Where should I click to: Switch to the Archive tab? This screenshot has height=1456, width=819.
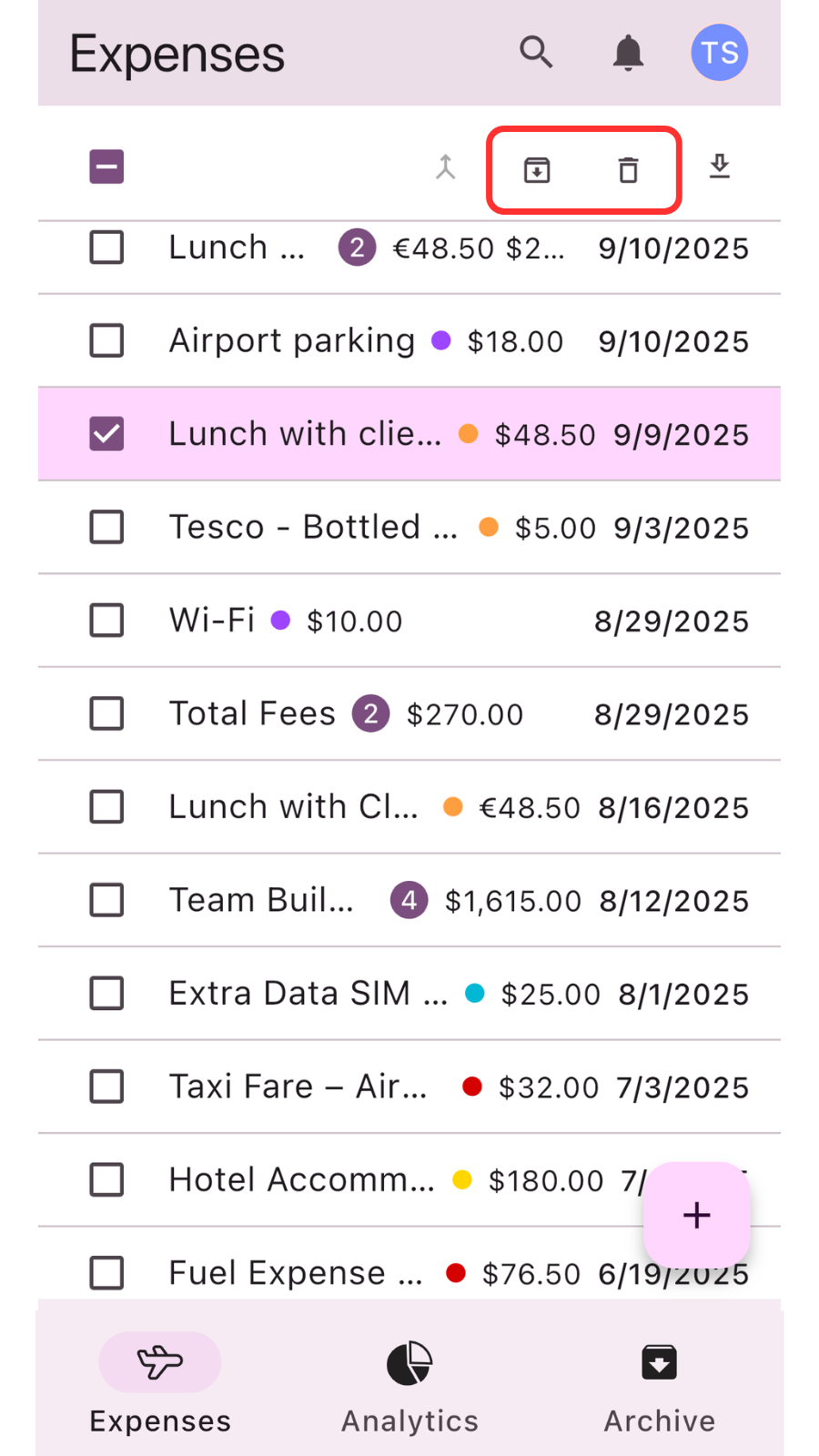pos(659,1385)
